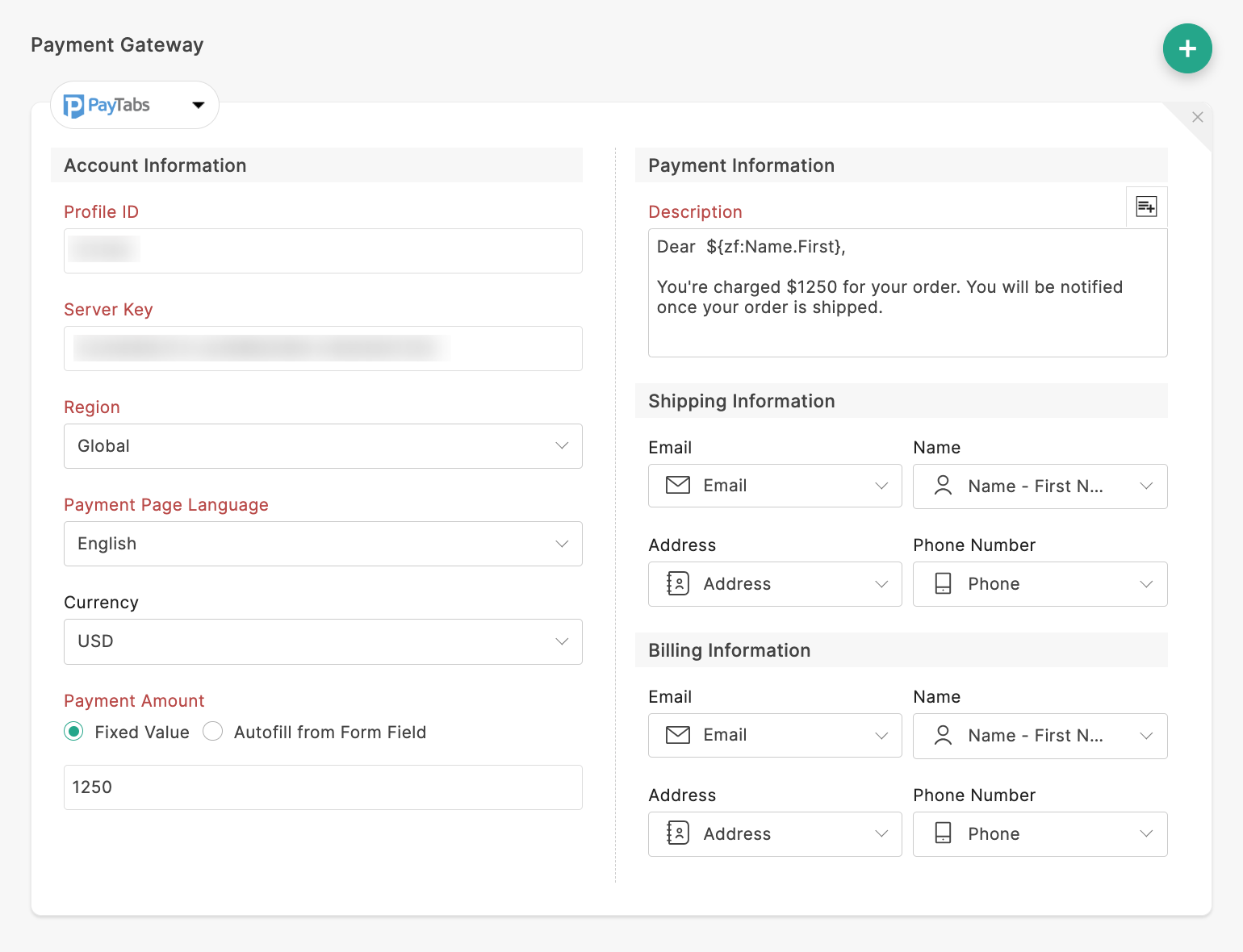
Task: Edit the payment amount field showing 1250
Action: 323,787
